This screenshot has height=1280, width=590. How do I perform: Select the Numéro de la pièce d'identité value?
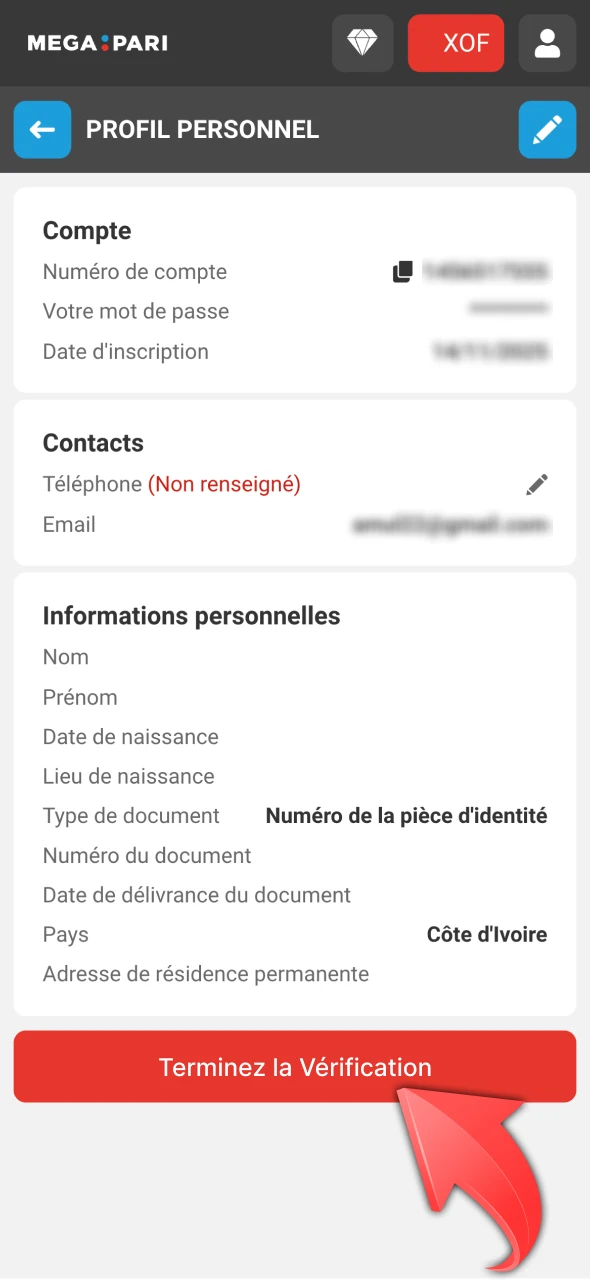(406, 815)
